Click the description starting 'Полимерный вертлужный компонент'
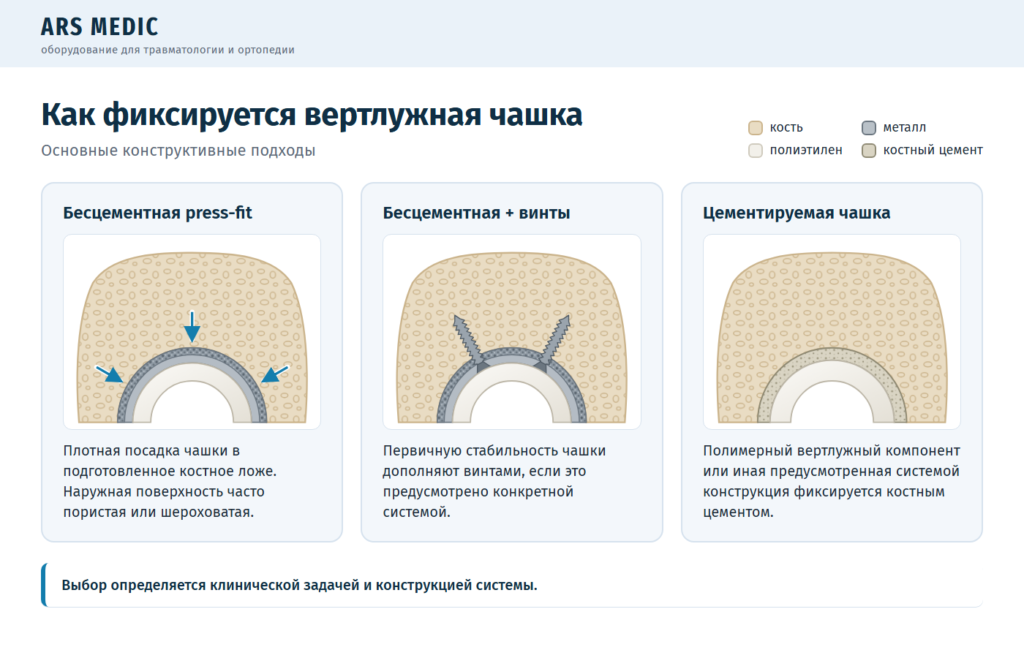Viewport: 1024px width, 658px height. pos(831,481)
